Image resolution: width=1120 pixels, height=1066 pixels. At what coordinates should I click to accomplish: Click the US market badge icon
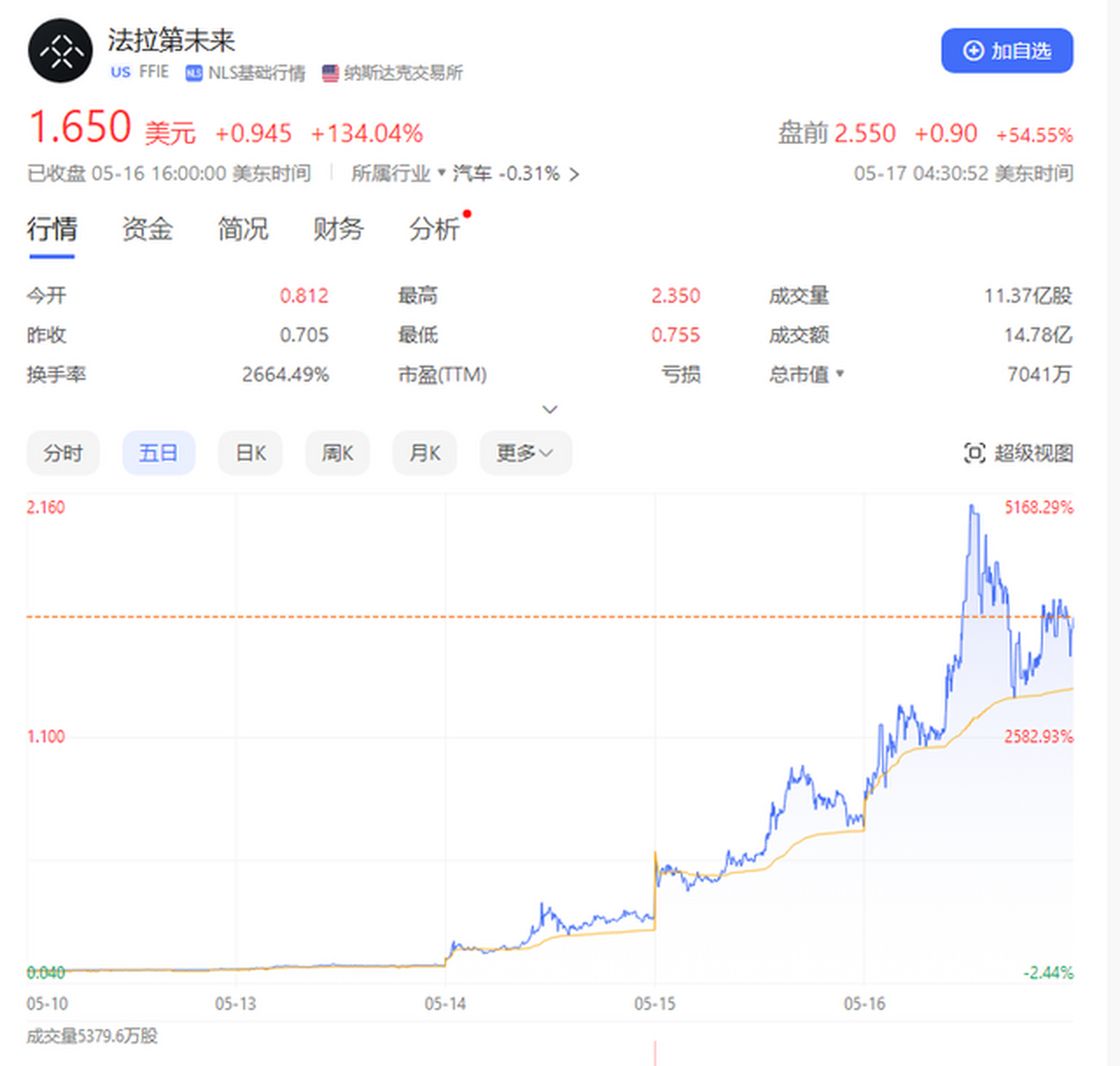click(x=120, y=72)
